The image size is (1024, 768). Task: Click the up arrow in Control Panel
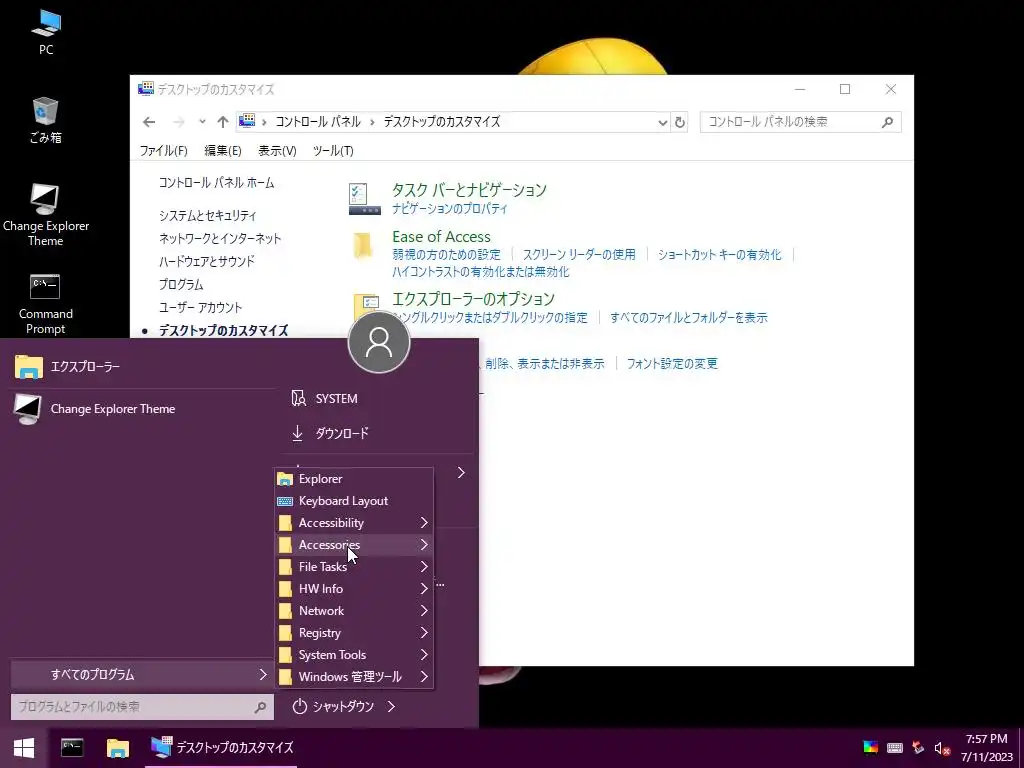click(223, 122)
